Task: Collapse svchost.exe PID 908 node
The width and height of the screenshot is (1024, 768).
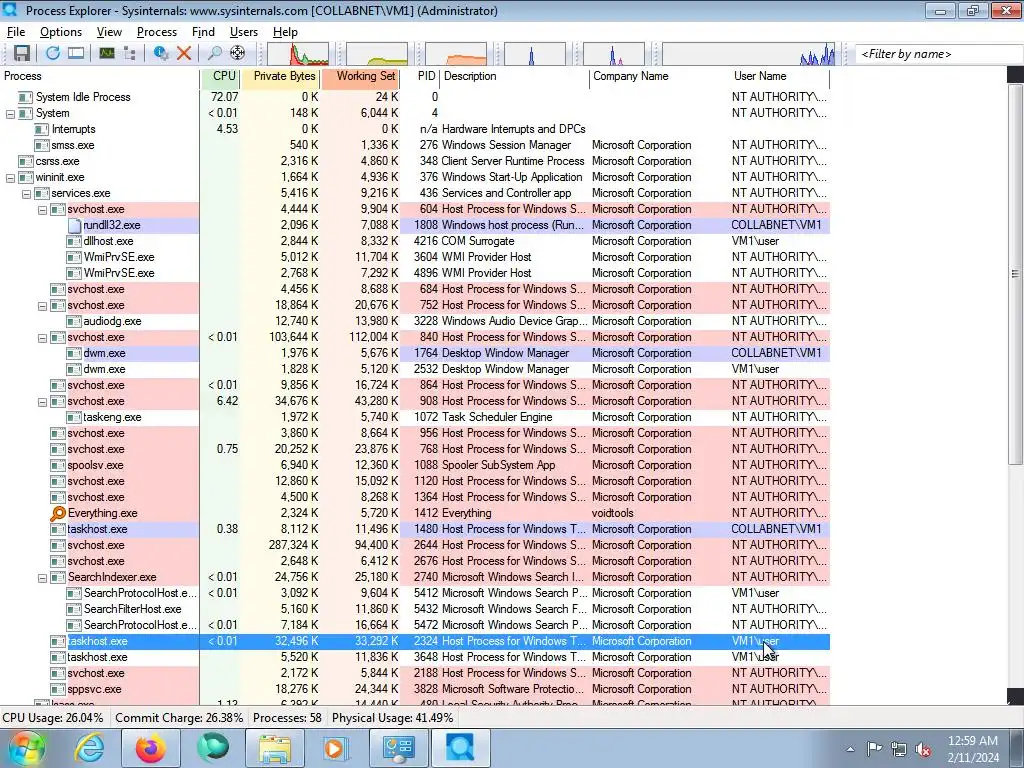Action: coord(42,402)
